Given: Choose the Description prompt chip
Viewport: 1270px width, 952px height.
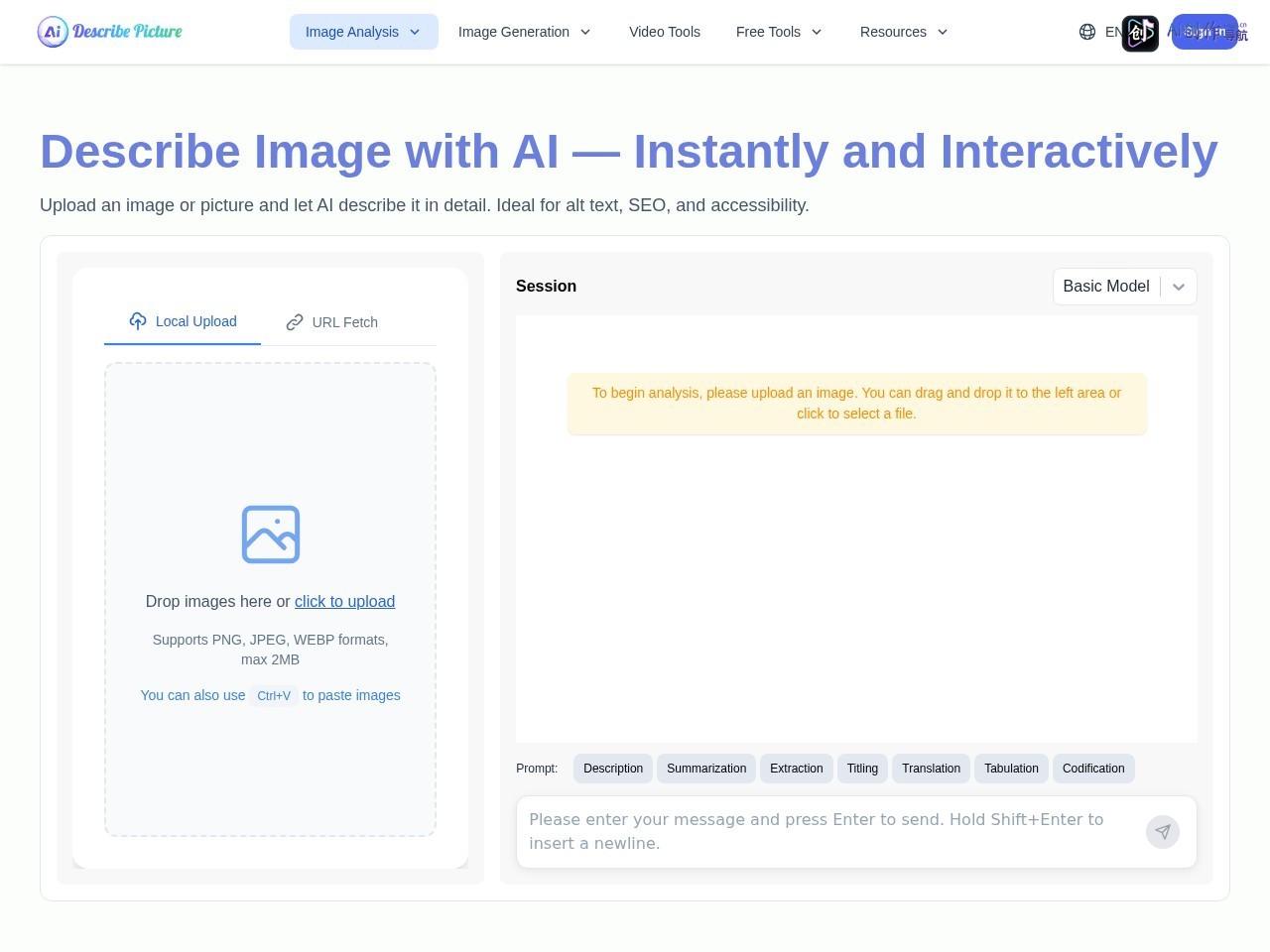Looking at the screenshot, I should (613, 769).
